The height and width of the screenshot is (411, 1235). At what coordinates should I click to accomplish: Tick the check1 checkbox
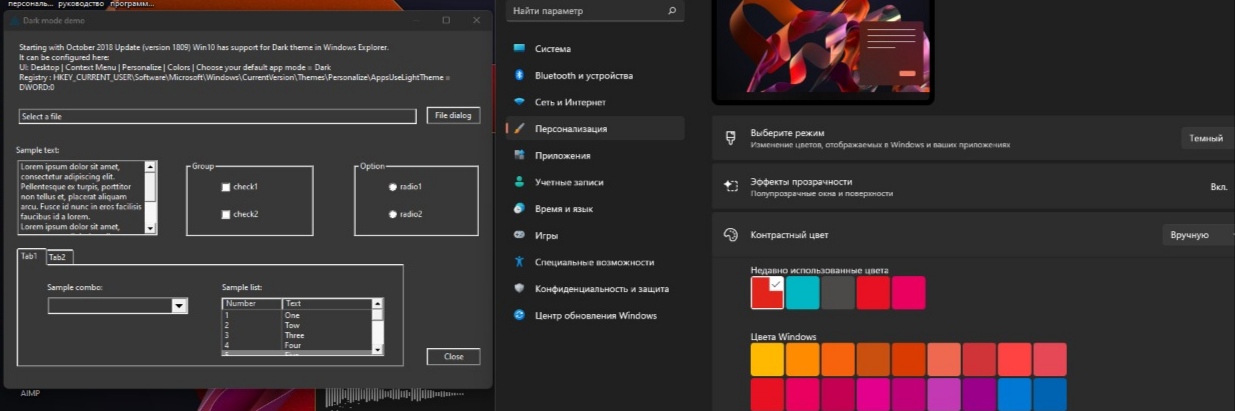click(226, 187)
